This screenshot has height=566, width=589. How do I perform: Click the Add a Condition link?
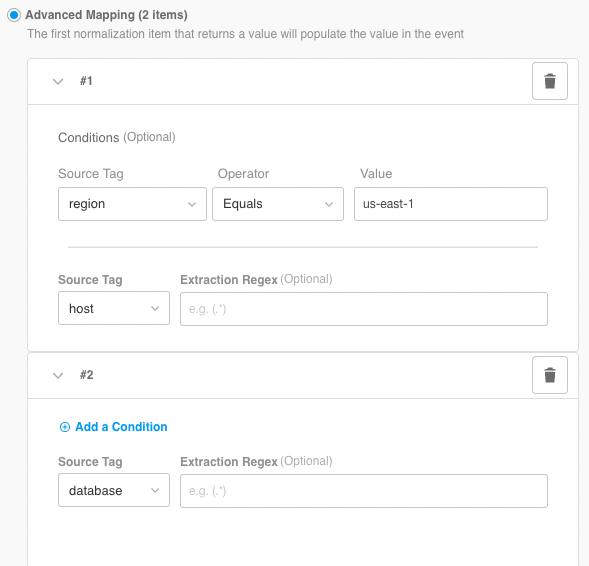click(x=121, y=427)
